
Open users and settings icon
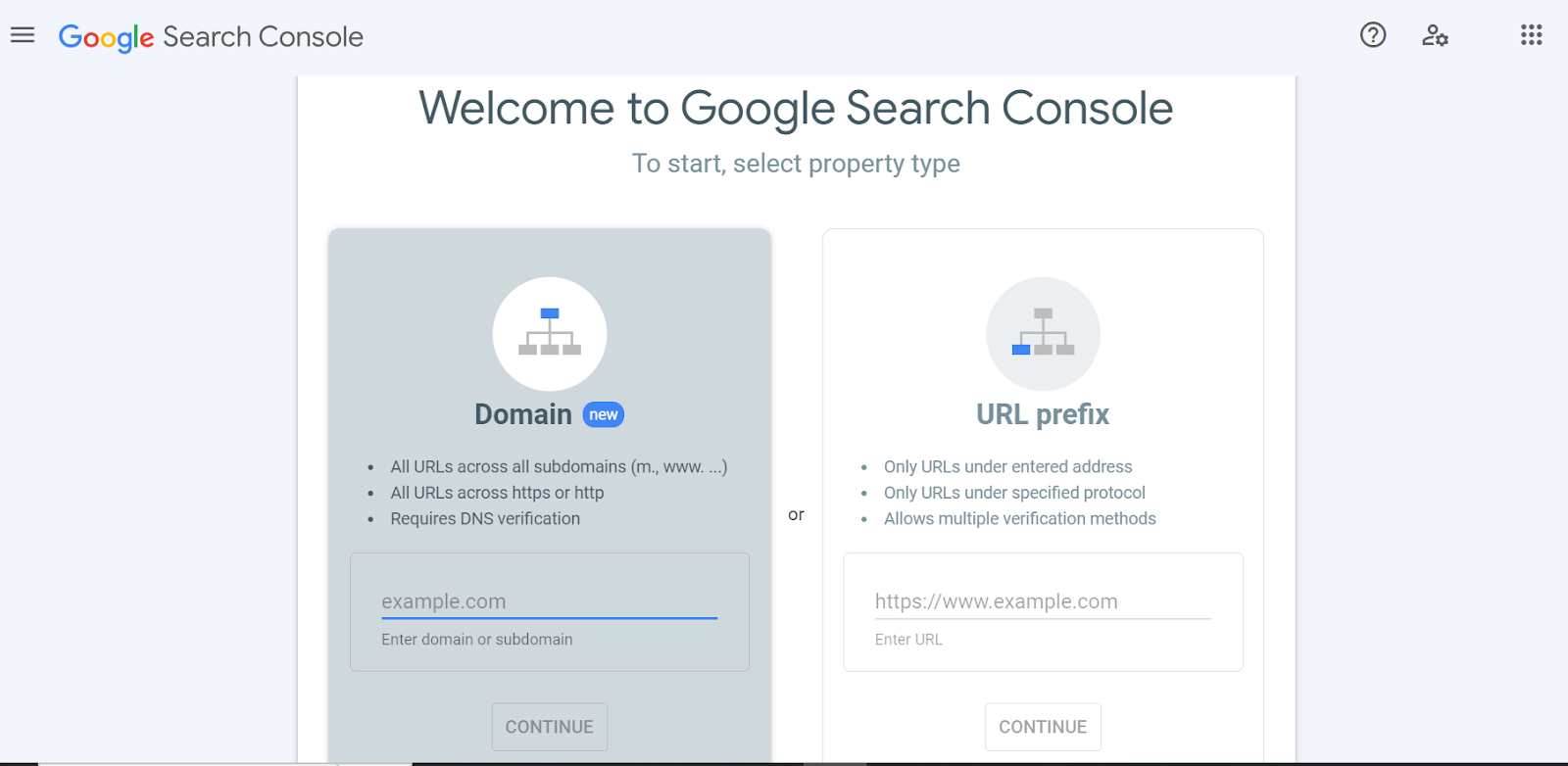click(x=1435, y=35)
